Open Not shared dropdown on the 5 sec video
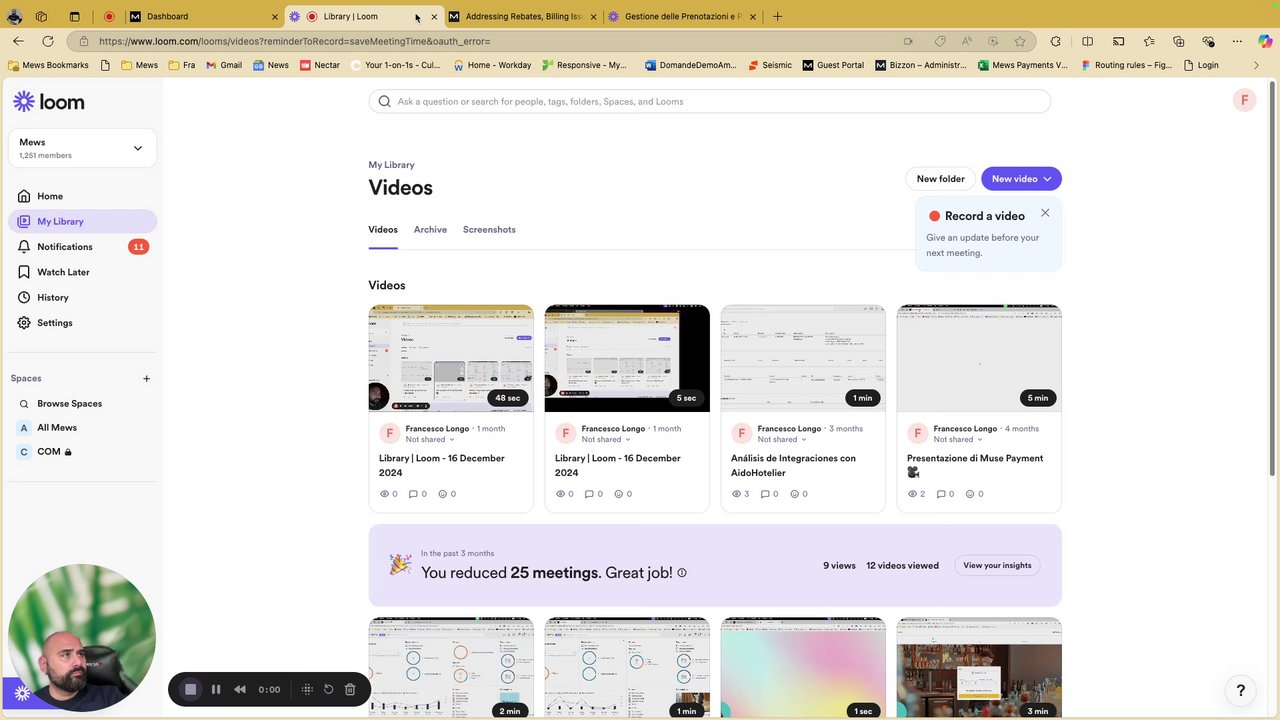Screen dimensions: 1280x720 (x=606, y=439)
